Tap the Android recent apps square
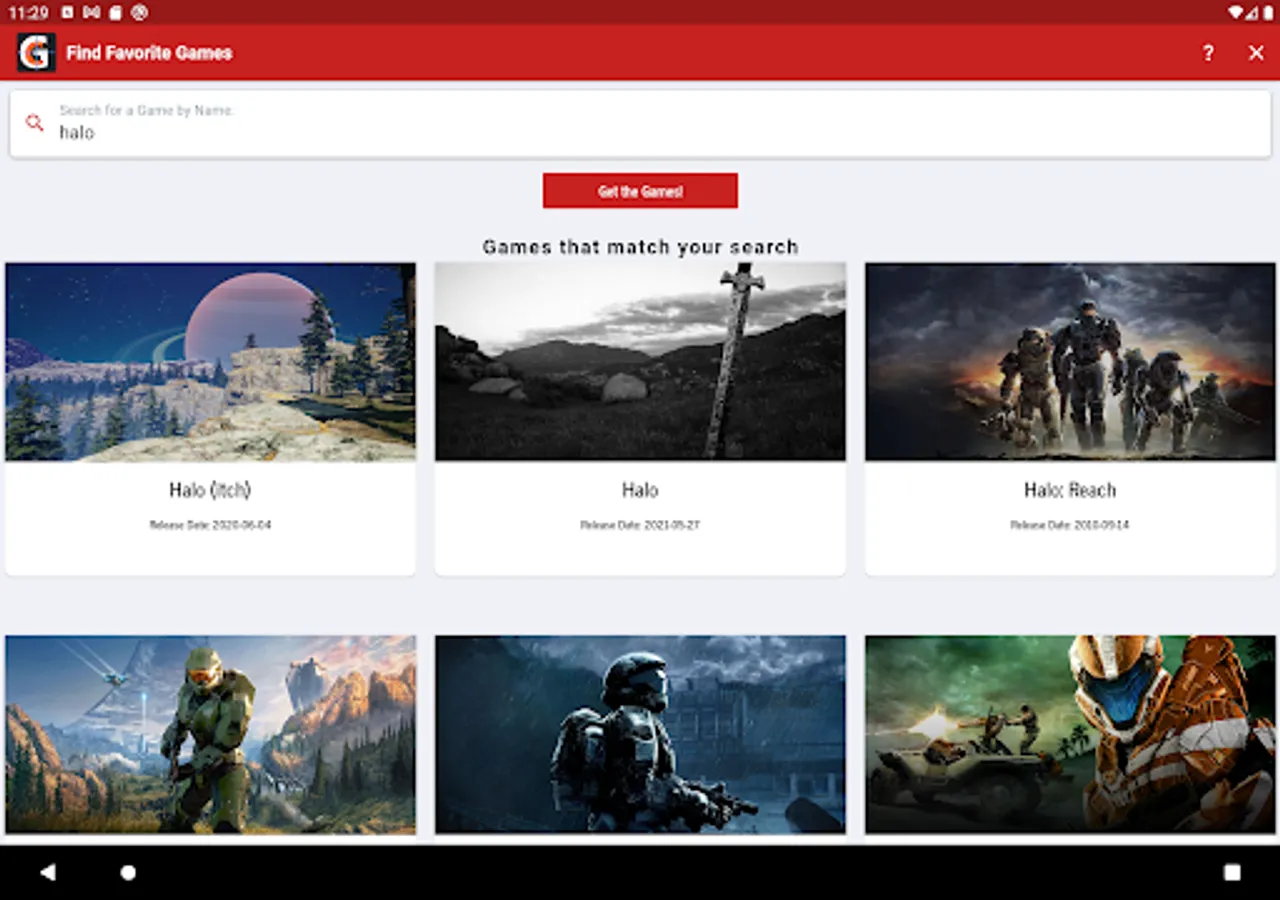The image size is (1280, 900). 1232,872
